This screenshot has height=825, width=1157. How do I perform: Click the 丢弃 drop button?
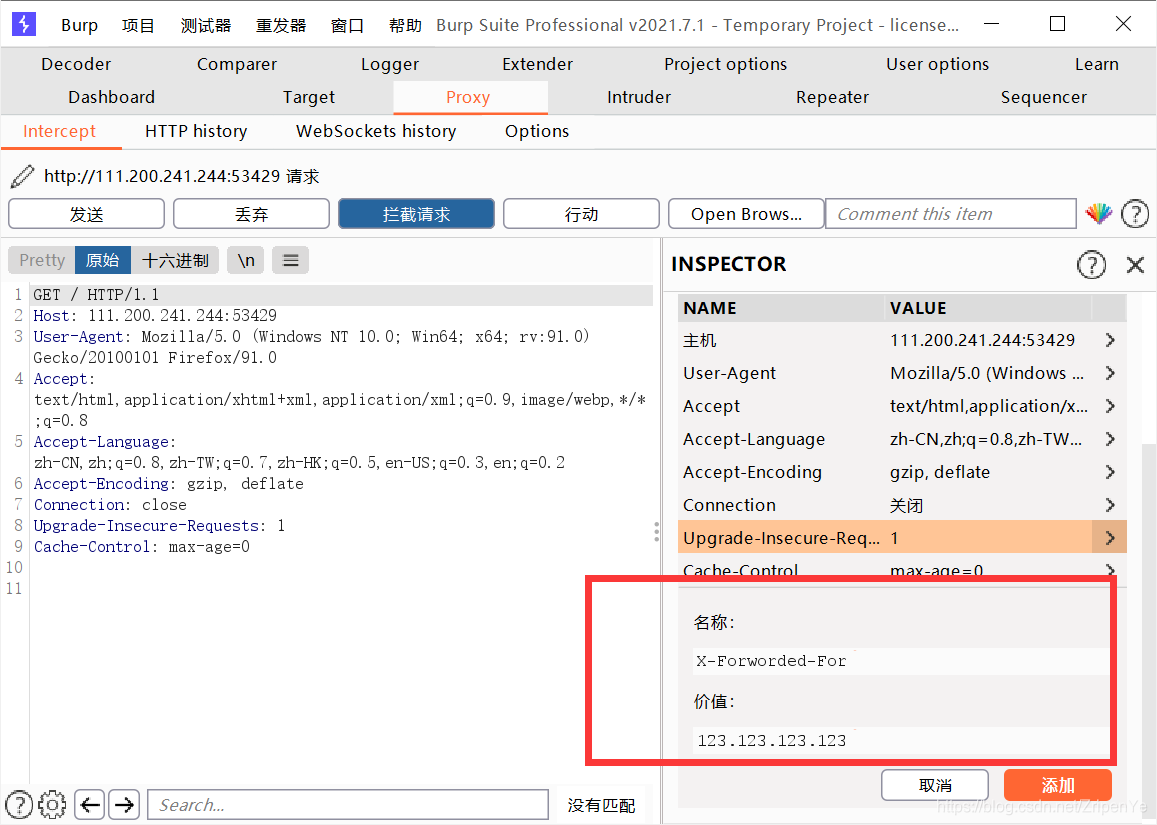252,214
